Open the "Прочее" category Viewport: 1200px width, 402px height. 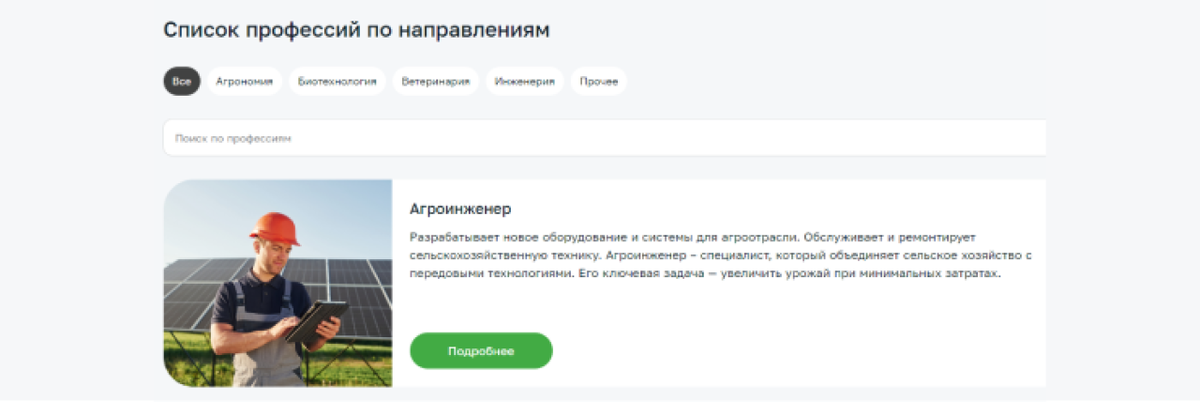point(599,82)
